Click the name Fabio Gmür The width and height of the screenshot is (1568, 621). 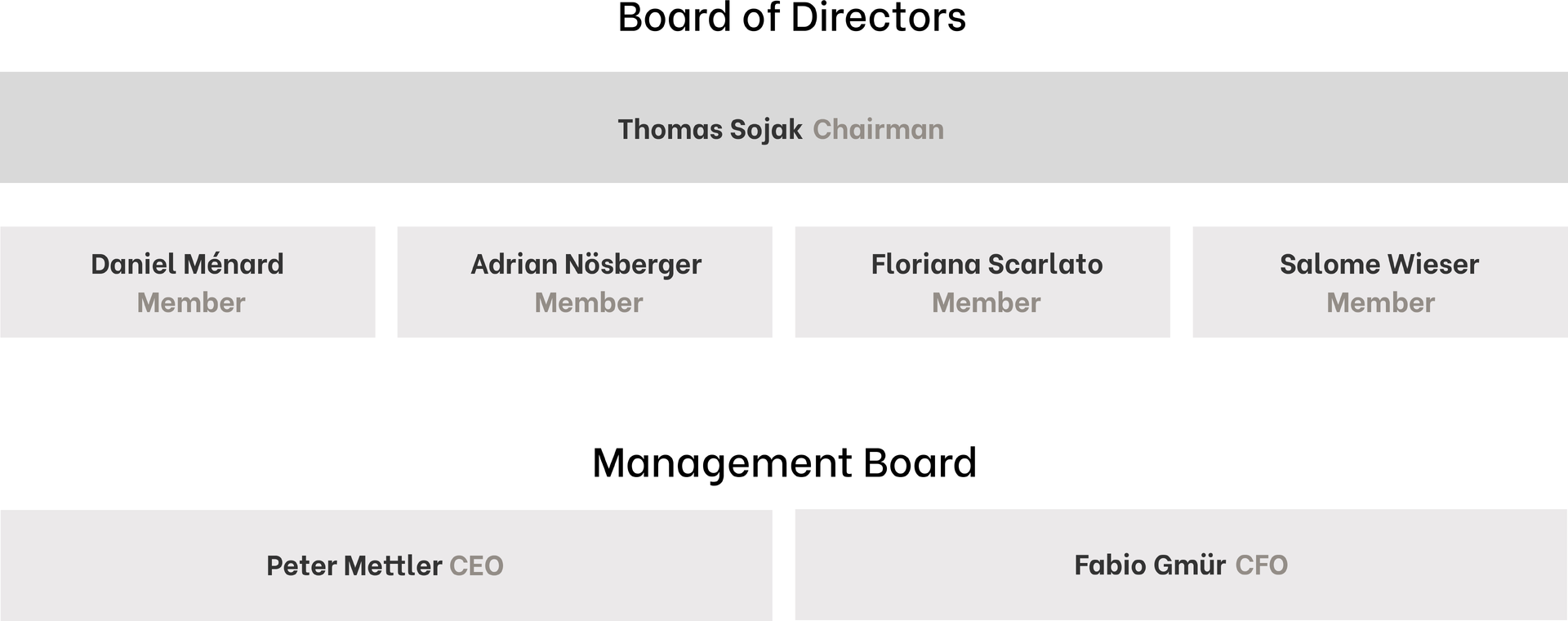click(x=1150, y=565)
